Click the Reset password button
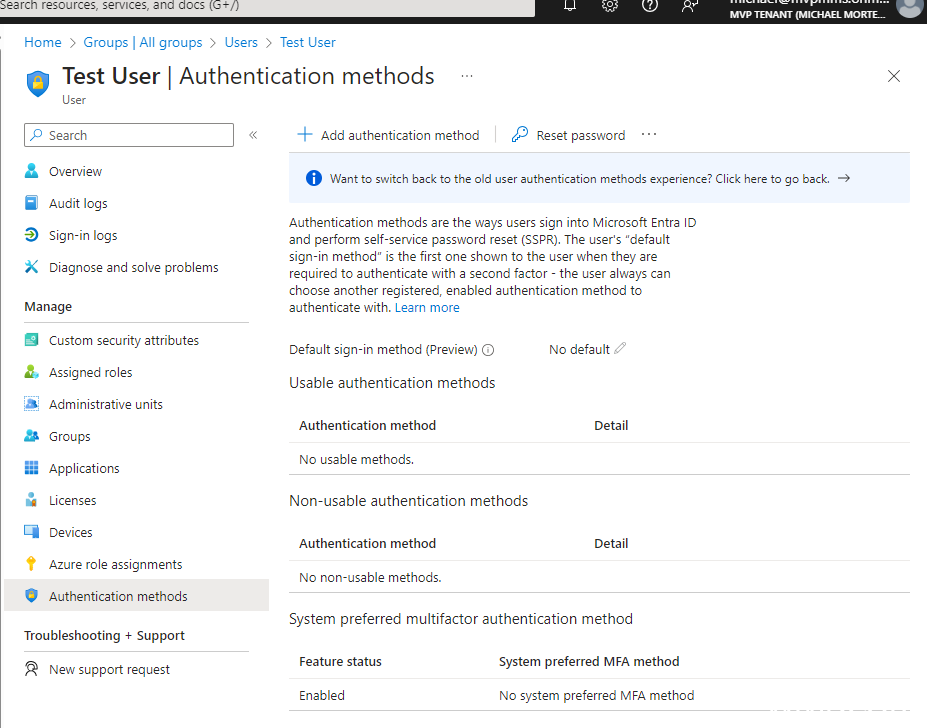Image resolution: width=927 pixels, height=728 pixels. tap(568, 135)
